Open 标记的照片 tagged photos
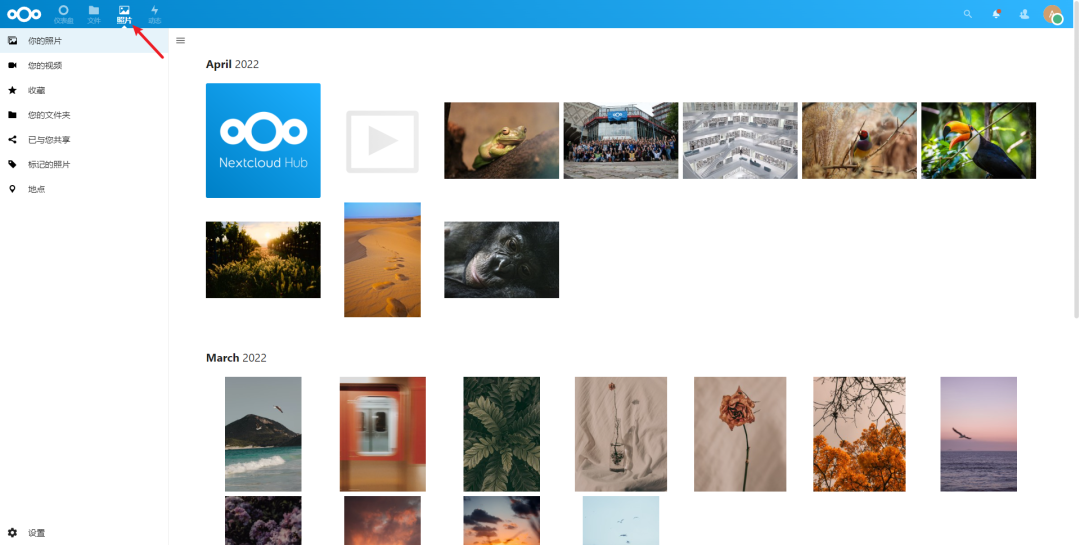 pyautogui.click(x=84, y=165)
